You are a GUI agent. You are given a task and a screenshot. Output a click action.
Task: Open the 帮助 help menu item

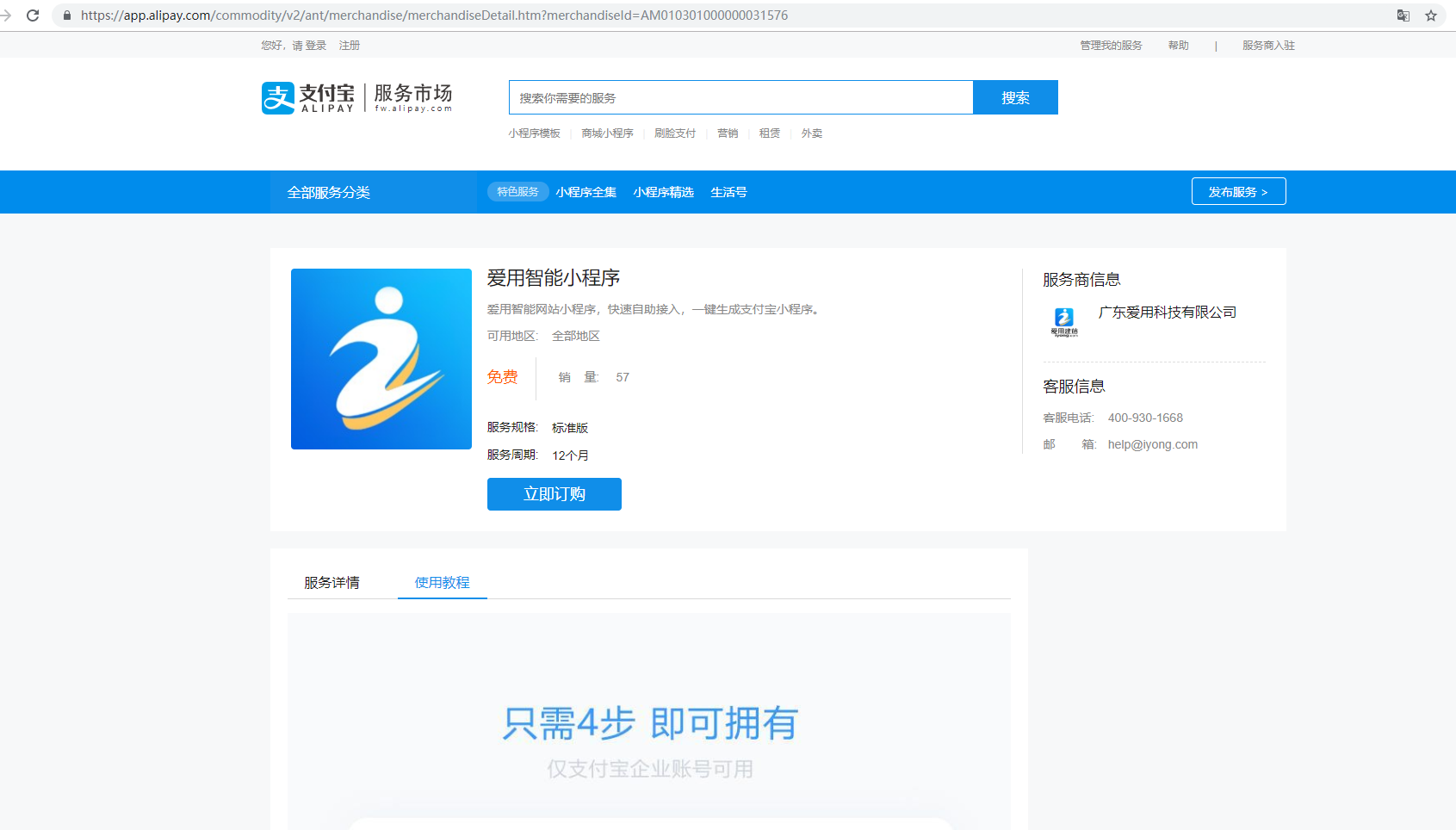coord(1178,45)
